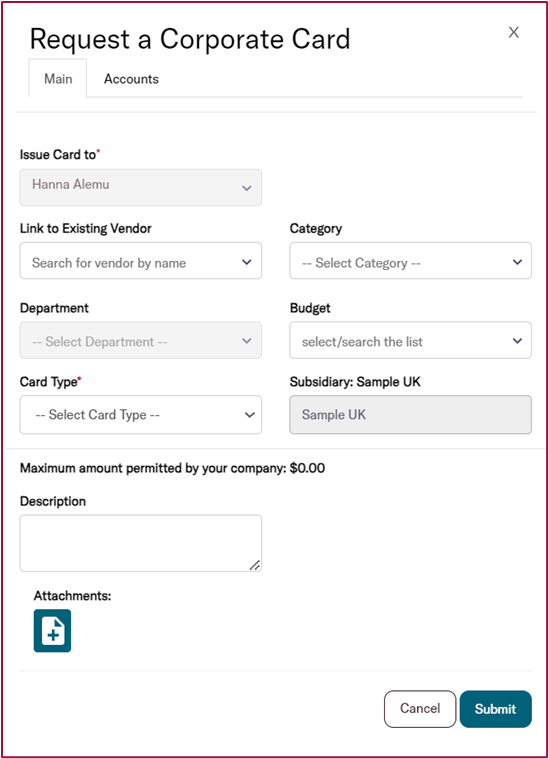549x759 pixels.
Task: Cancel the card request
Action: [x=420, y=709]
